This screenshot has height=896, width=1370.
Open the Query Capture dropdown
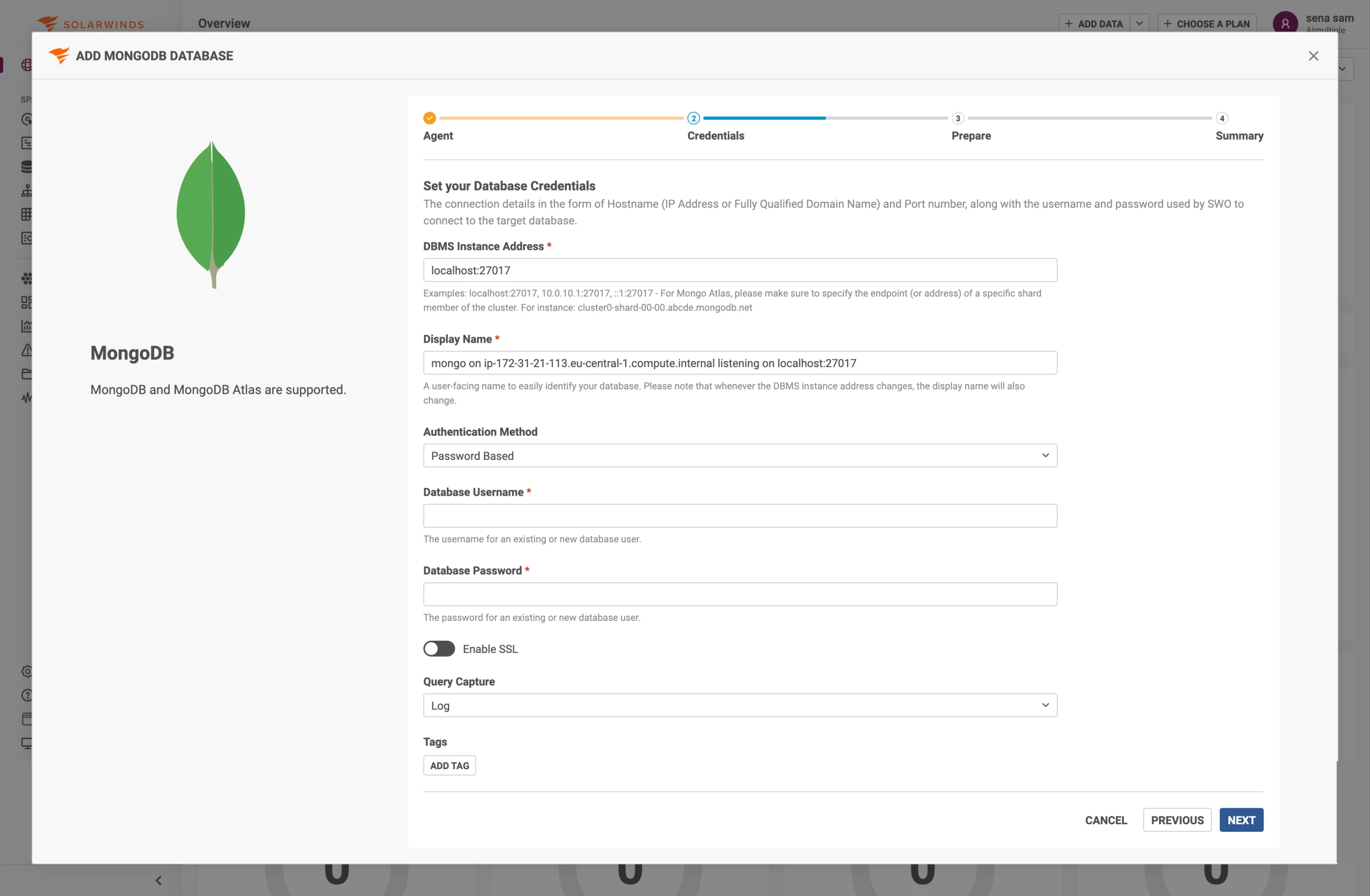pos(740,705)
